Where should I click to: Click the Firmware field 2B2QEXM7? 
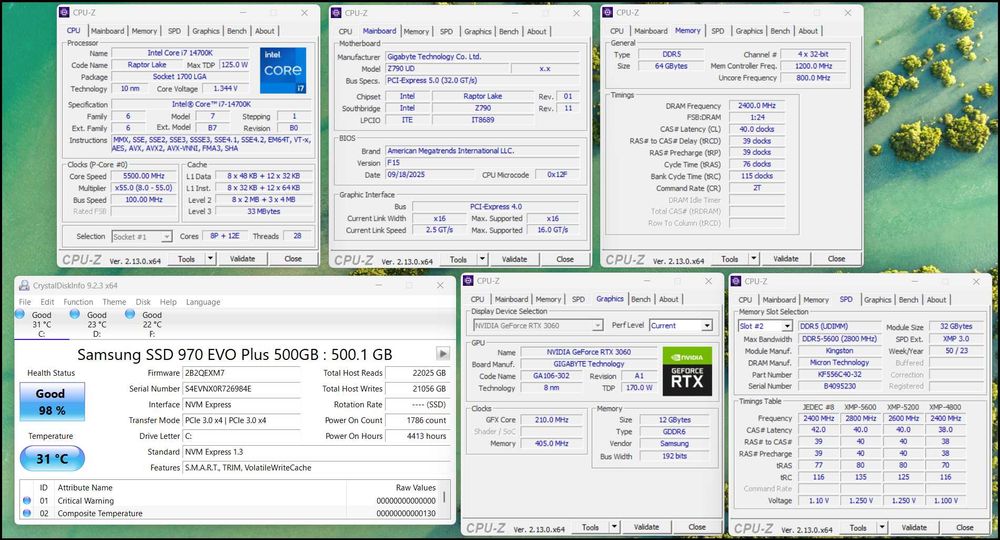coord(241,372)
